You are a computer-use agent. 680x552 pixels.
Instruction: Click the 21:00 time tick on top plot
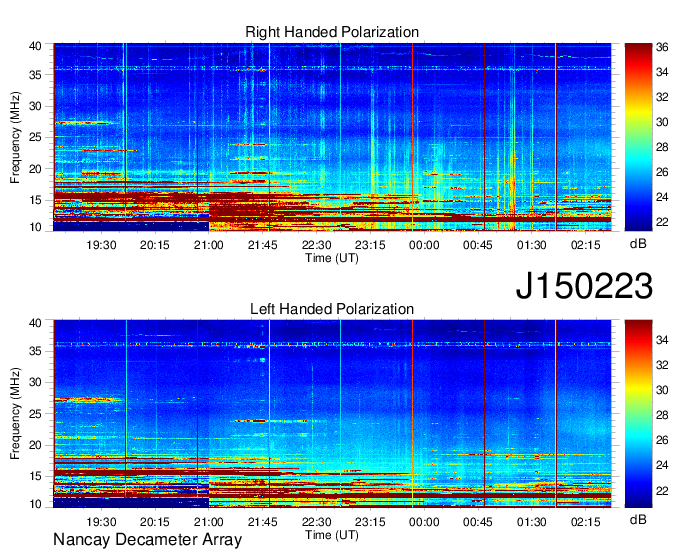click(x=209, y=245)
